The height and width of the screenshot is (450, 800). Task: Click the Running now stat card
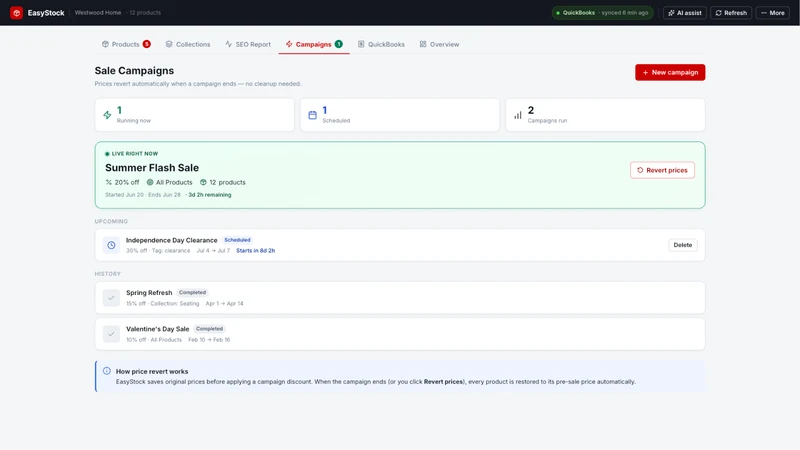(194, 115)
